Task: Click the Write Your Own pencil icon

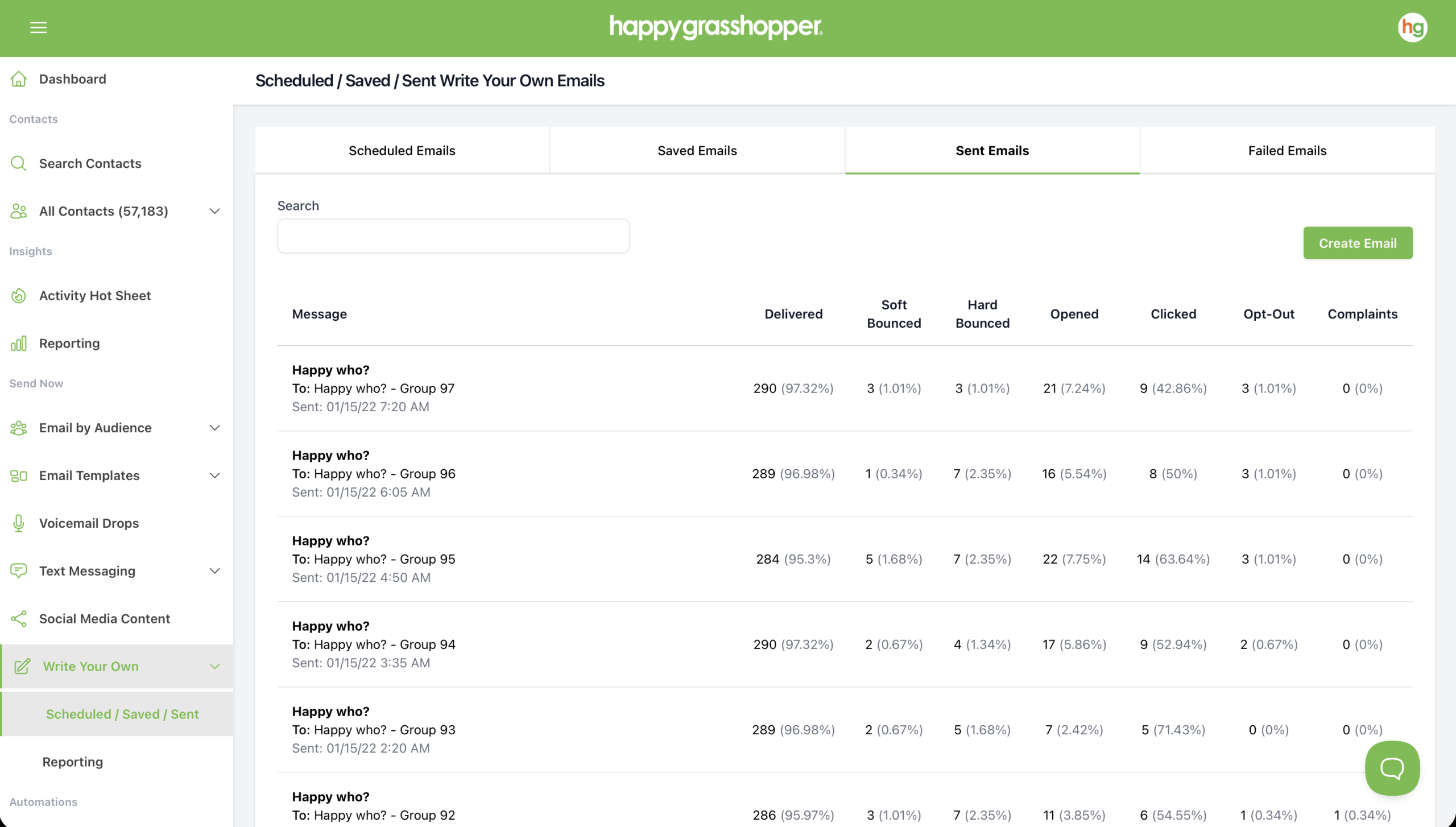Action: coord(22,666)
